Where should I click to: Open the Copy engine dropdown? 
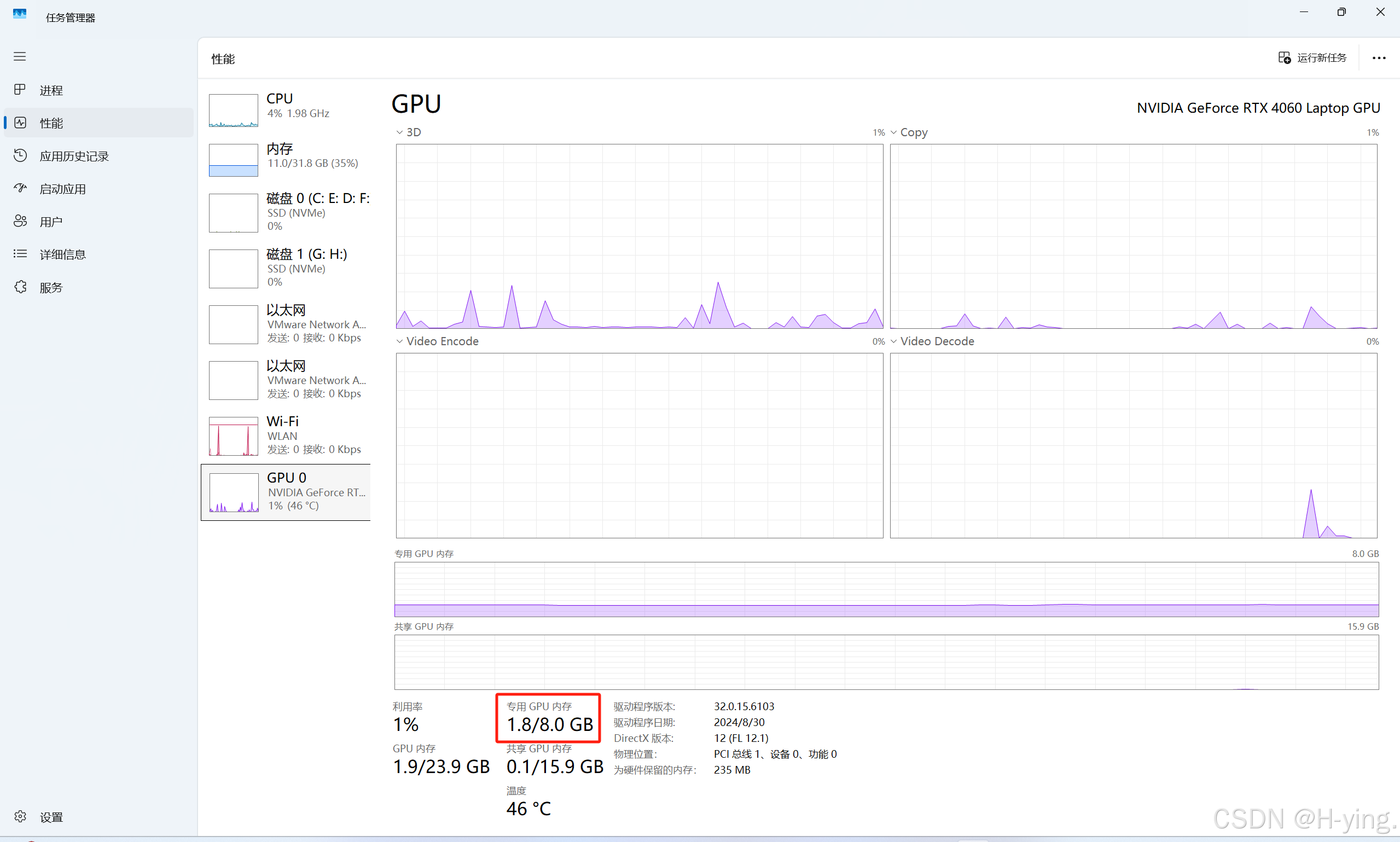tap(909, 132)
